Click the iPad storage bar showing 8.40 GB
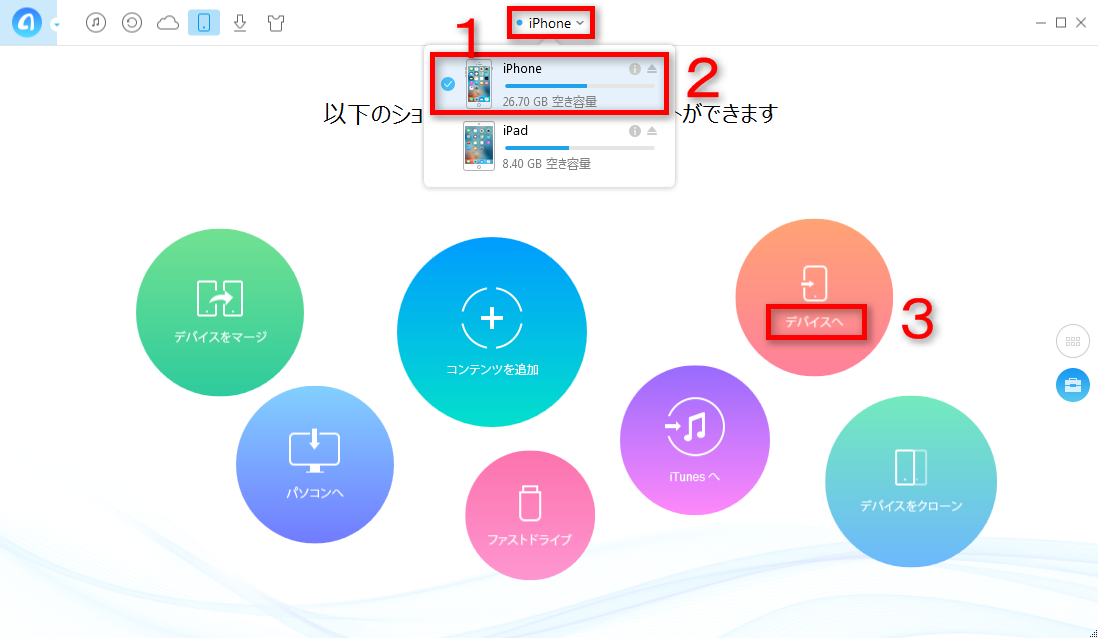Image resolution: width=1098 pixels, height=638 pixels. tap(580, 148)
